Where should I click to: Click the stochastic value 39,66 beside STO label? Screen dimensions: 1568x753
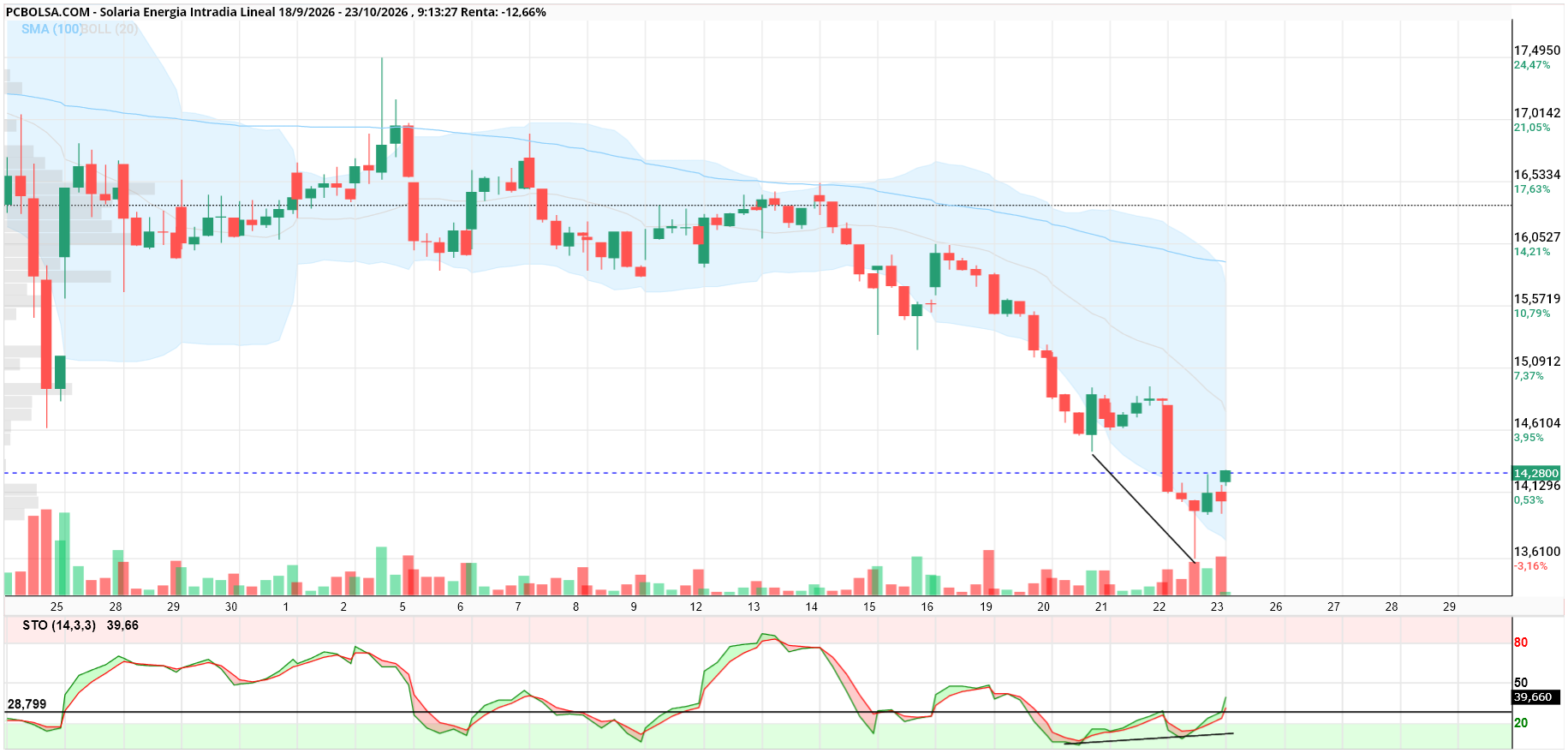(x=122, y=625)
